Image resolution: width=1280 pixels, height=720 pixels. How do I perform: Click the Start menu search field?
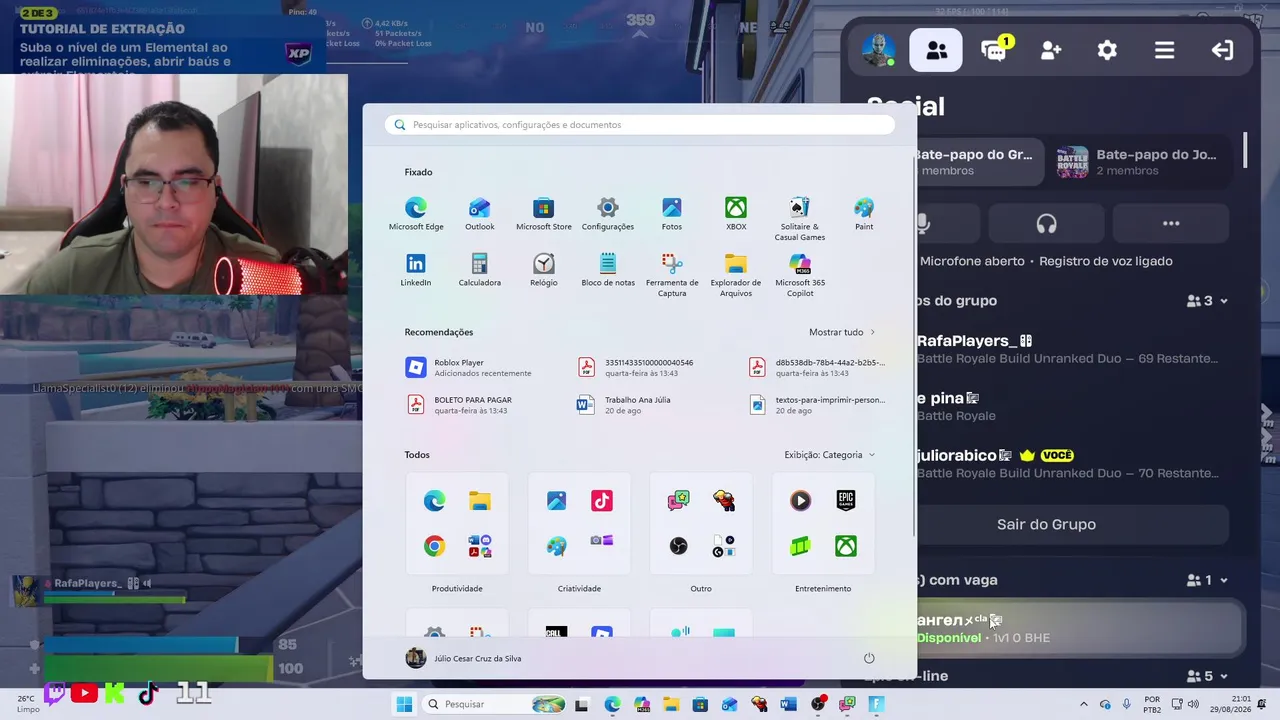640,125
